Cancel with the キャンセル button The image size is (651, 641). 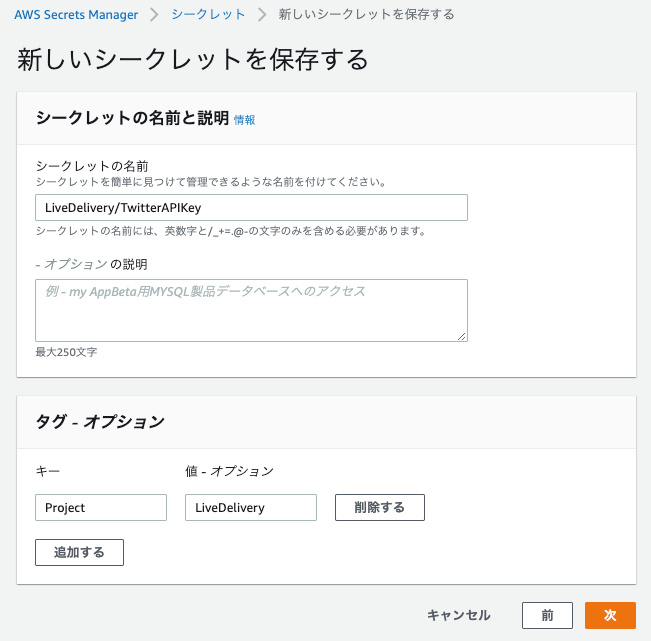(459, 615)
